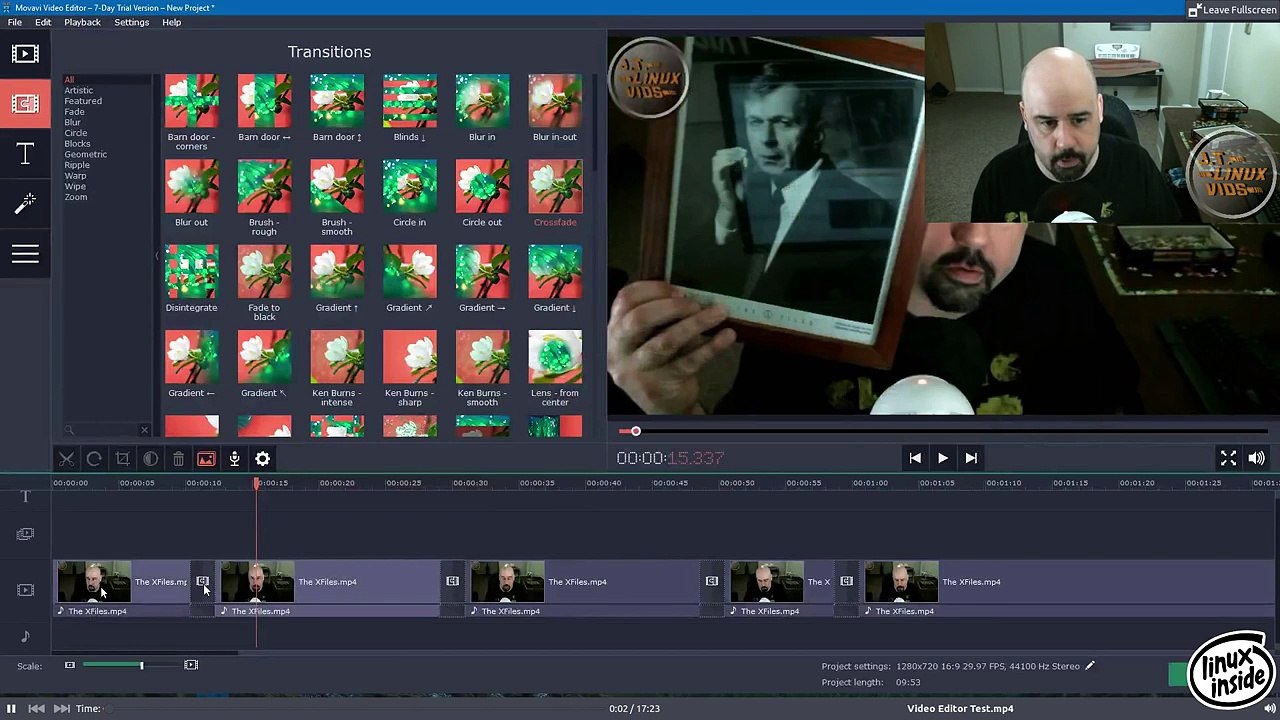Edit project settings with the pencil icon

1090,666
